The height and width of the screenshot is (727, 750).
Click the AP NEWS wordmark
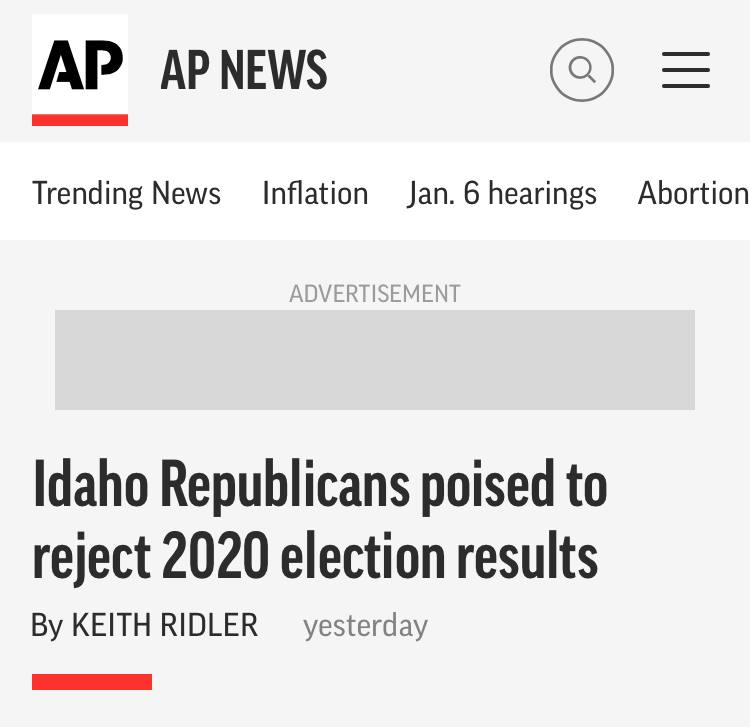point(243,70)
